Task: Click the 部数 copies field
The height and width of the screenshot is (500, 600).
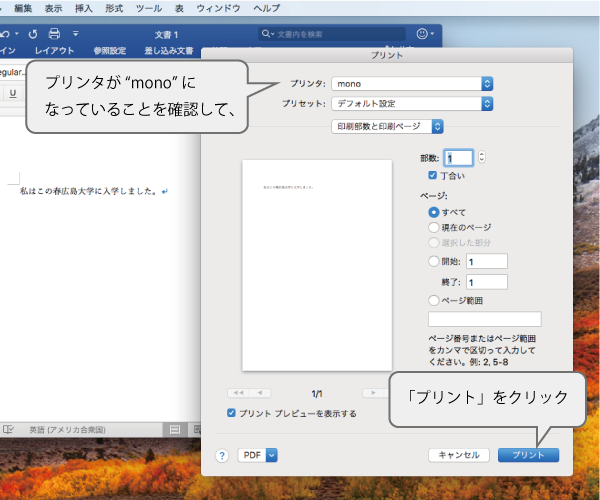Action: pos(459,158)
